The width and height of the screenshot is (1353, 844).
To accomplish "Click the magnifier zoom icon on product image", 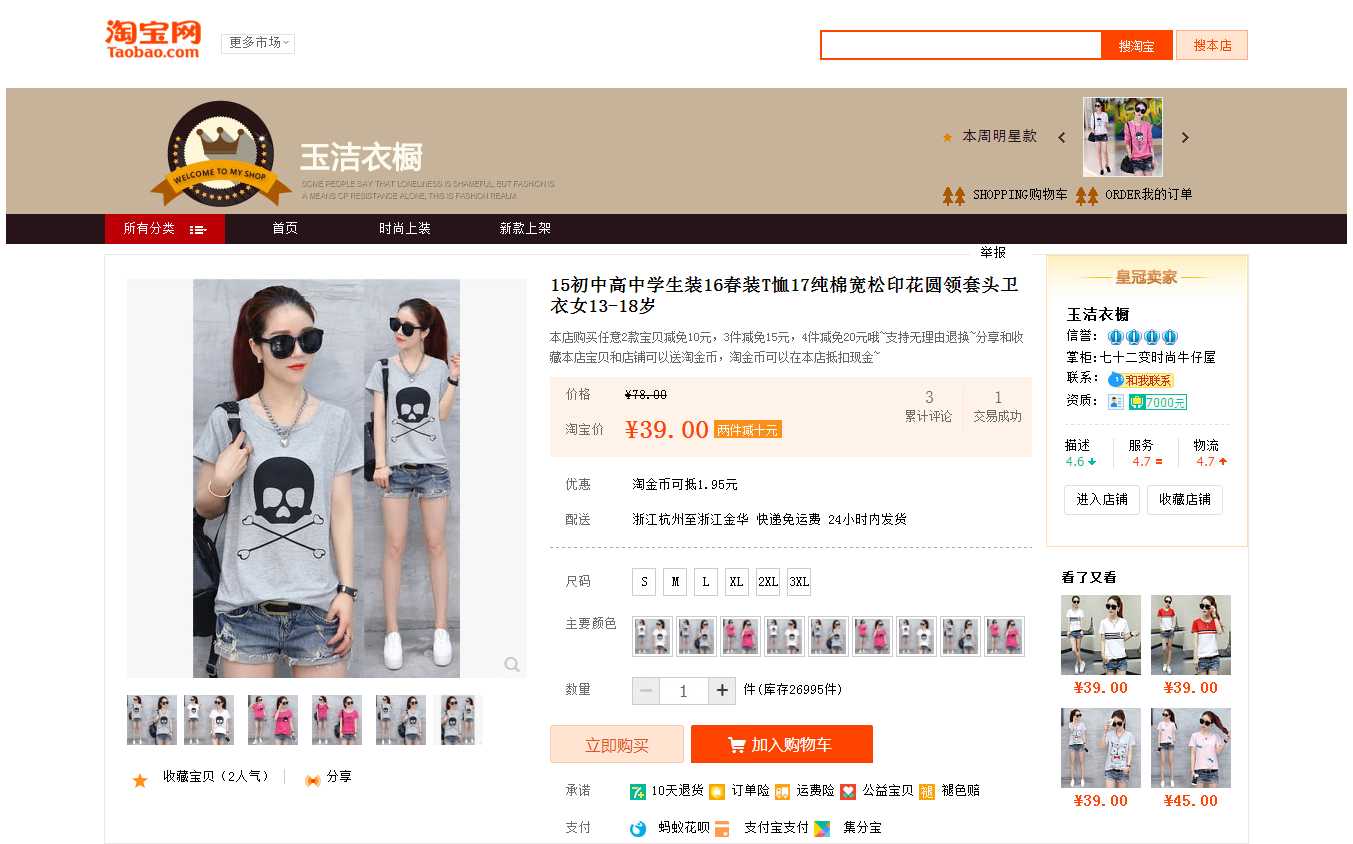I will 511,665.
